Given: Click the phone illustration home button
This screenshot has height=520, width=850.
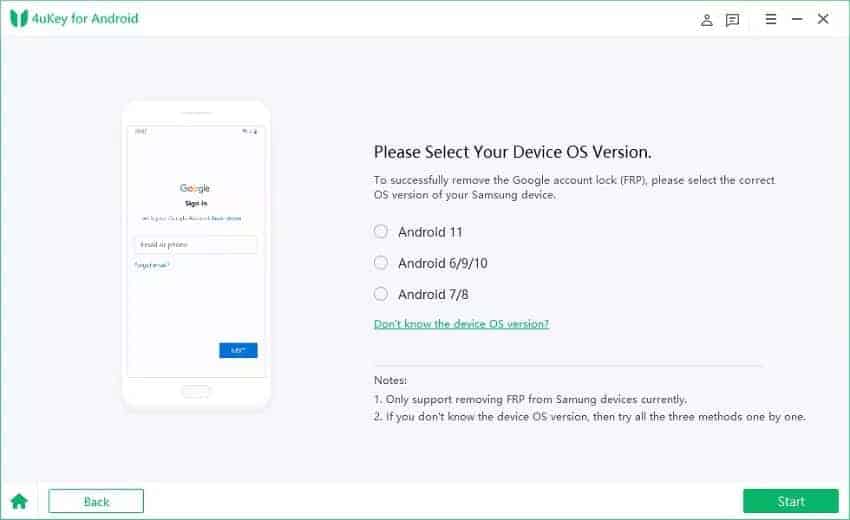Looking at the screenshot, I should (x=196, y=391).
